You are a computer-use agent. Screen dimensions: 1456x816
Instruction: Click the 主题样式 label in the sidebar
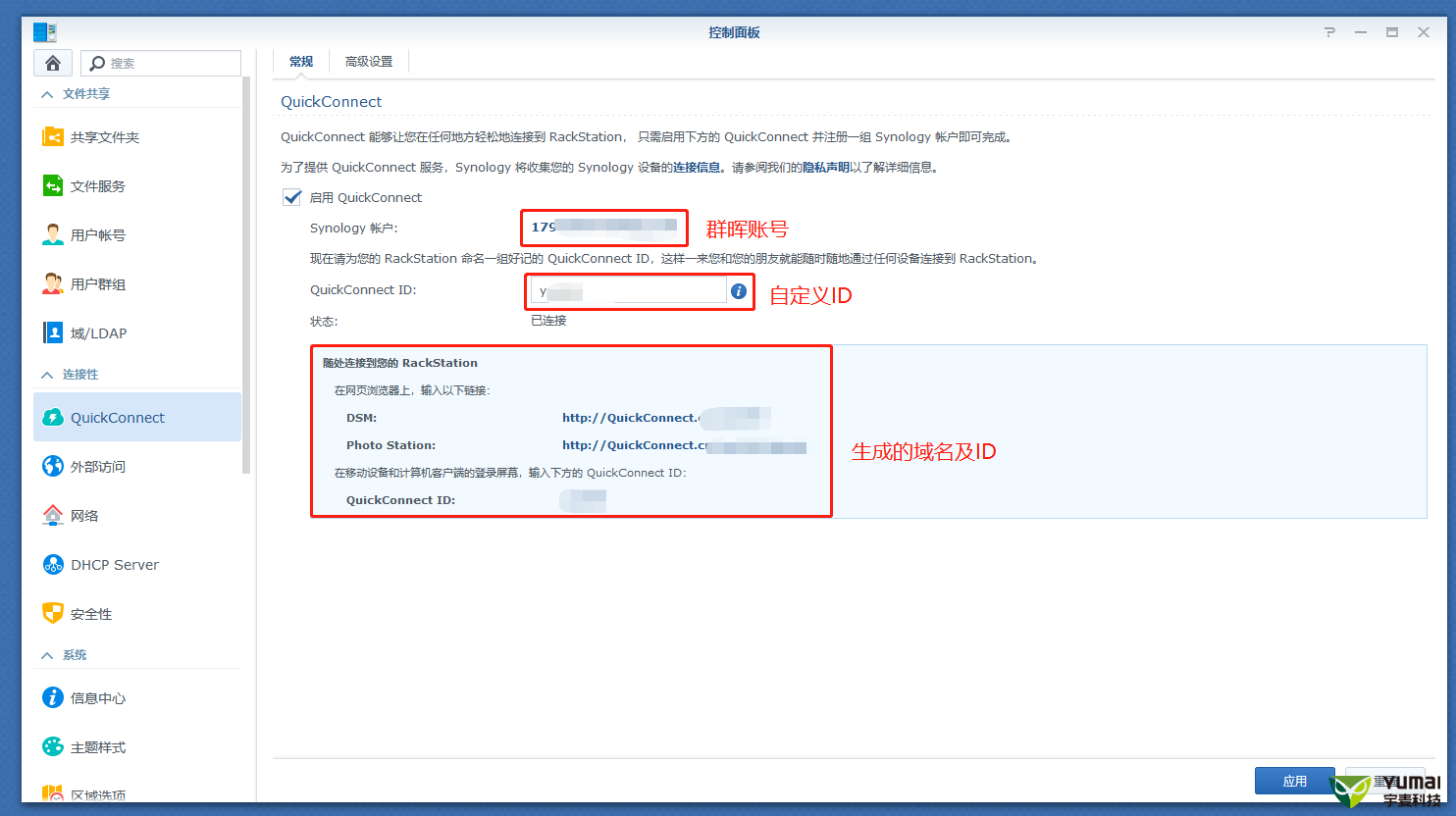click(98, 747)
